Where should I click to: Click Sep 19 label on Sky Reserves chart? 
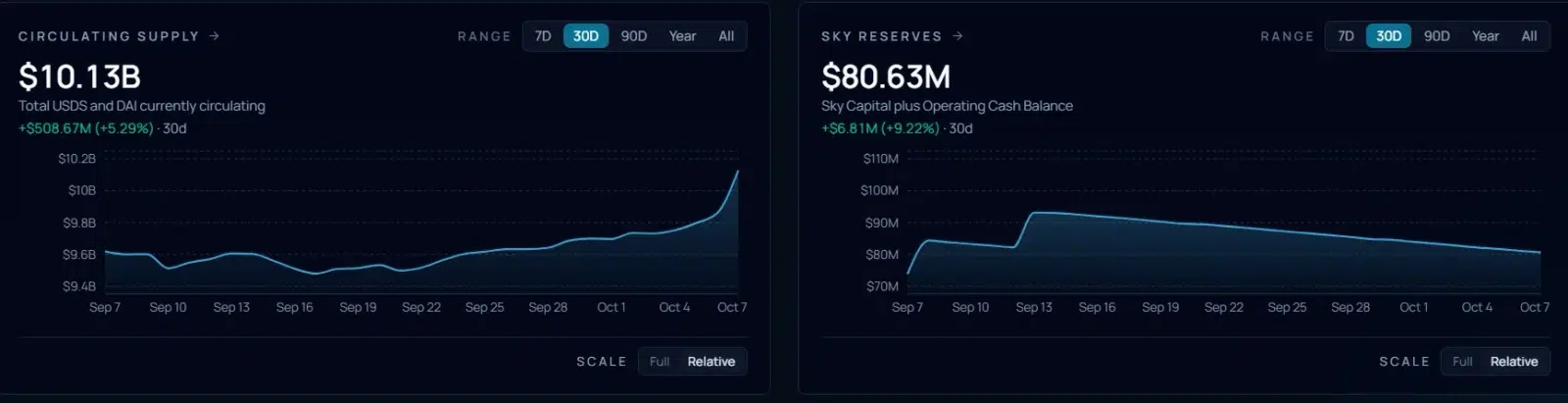coord(1160,307)
